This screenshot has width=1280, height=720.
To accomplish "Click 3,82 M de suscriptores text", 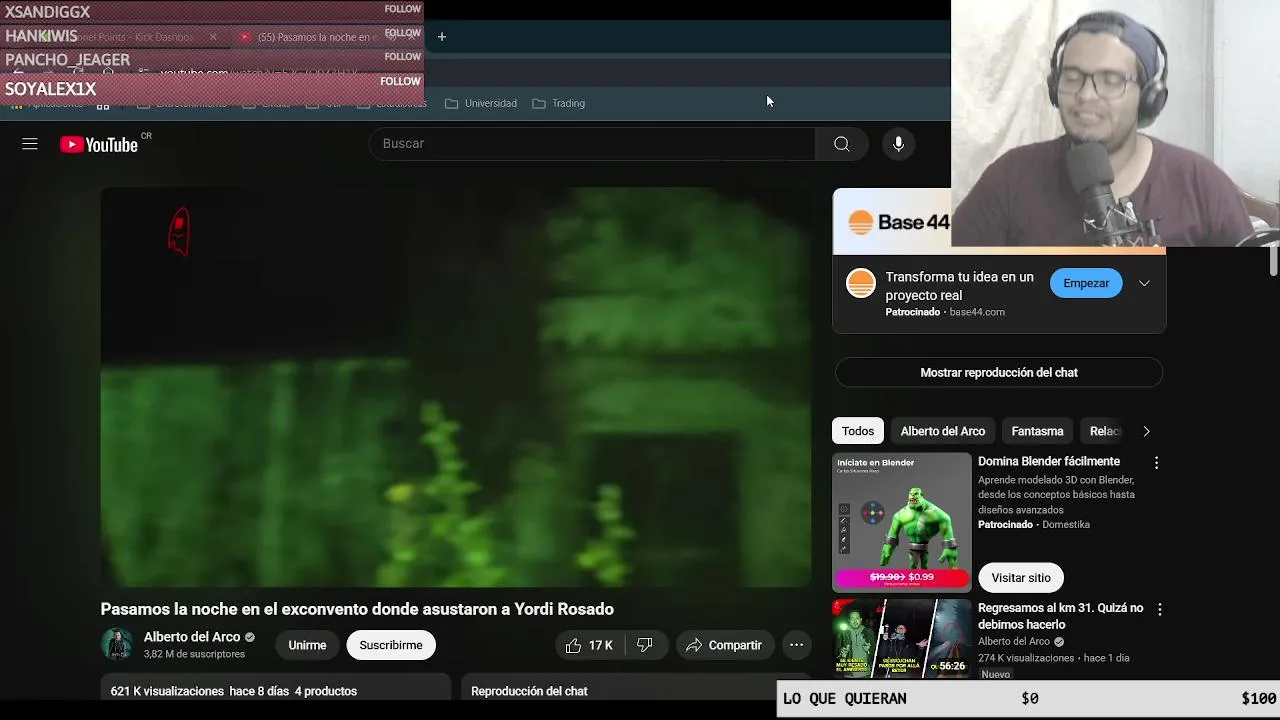I will tap(194, 654).
